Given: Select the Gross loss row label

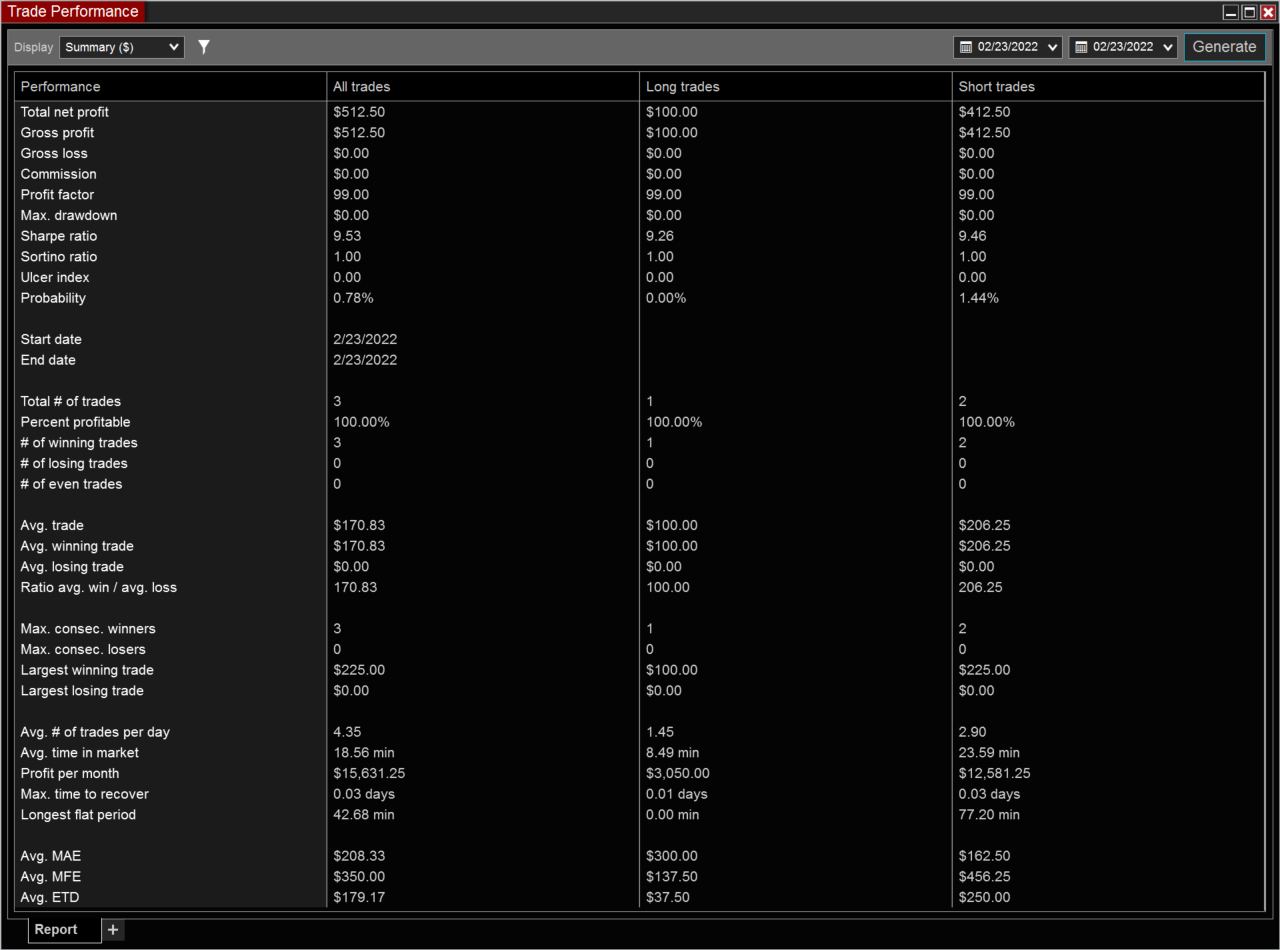Looking at the screenshot, I should pos(54,153).
